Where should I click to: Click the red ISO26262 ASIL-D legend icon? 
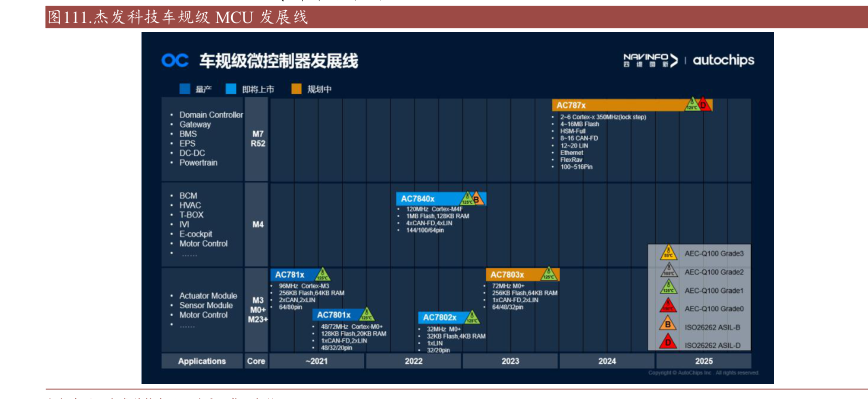pyautogui.click(x=668, y=343)
